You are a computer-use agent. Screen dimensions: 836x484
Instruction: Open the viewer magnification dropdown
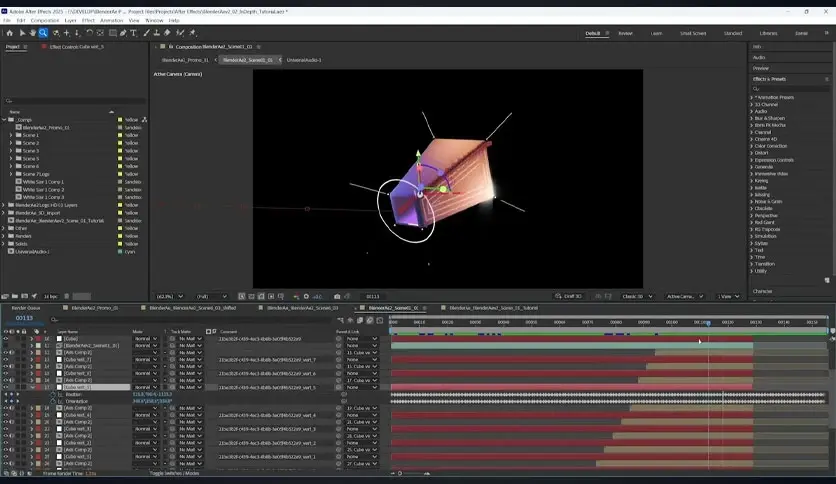point(170,296)
